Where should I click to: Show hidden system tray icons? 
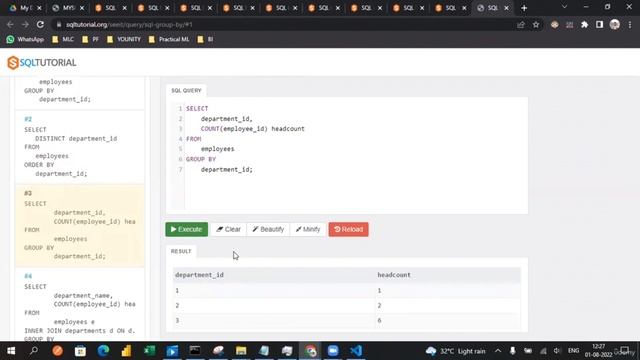pos(498,351)
